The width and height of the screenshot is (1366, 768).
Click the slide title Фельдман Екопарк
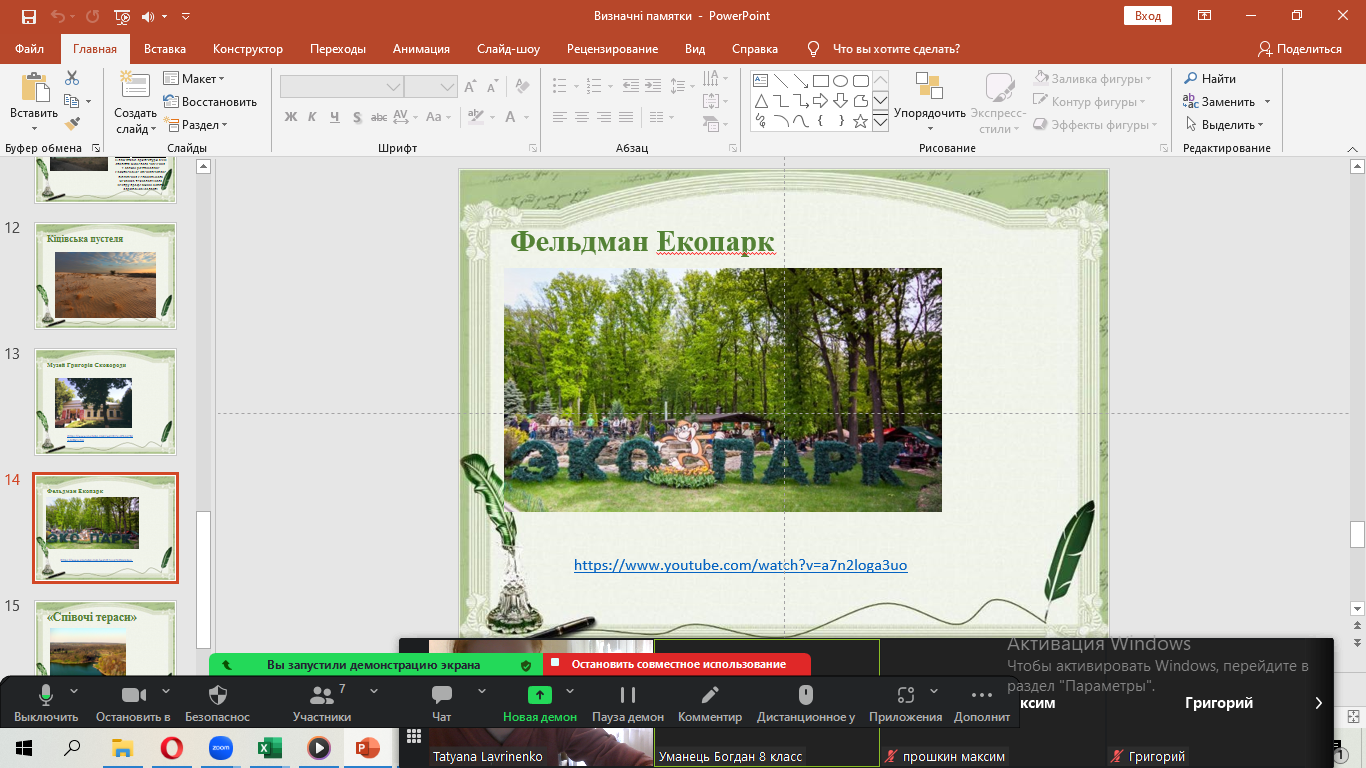(x=642, y=241)
